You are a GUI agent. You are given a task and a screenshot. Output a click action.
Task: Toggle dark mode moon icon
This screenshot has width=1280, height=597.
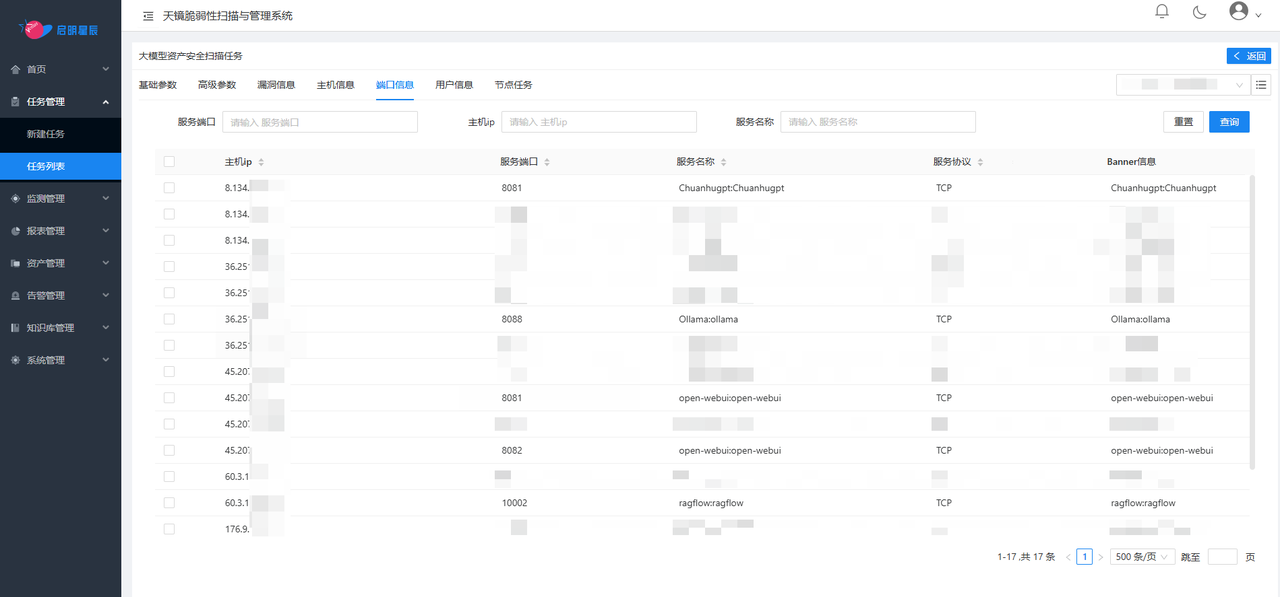(1200, 12)
